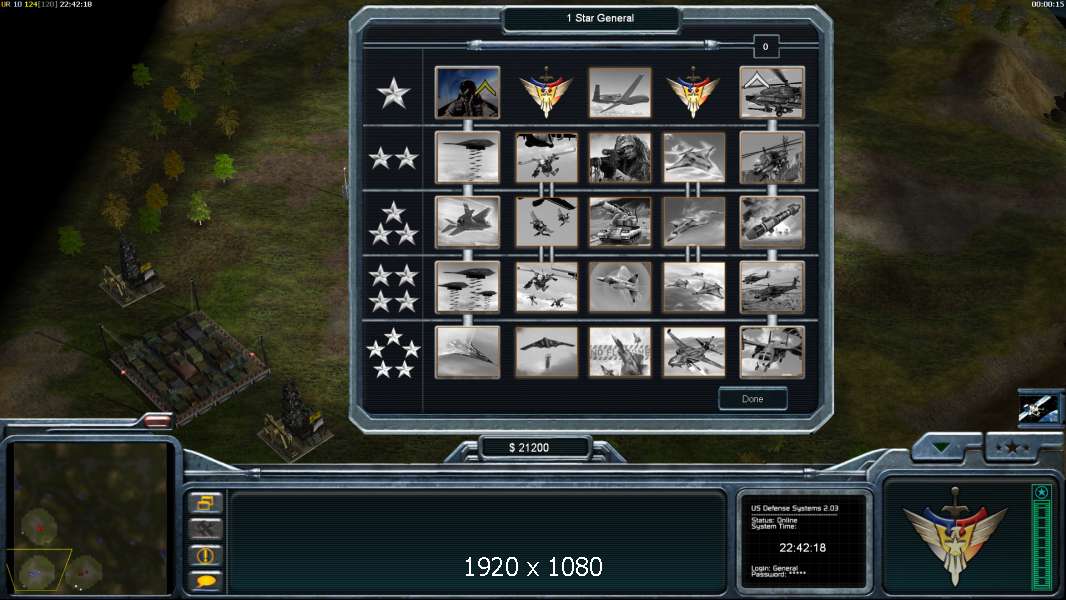Collapse control bar with green arrow
The image size is (1066, 600).
(x=942, y=447)
